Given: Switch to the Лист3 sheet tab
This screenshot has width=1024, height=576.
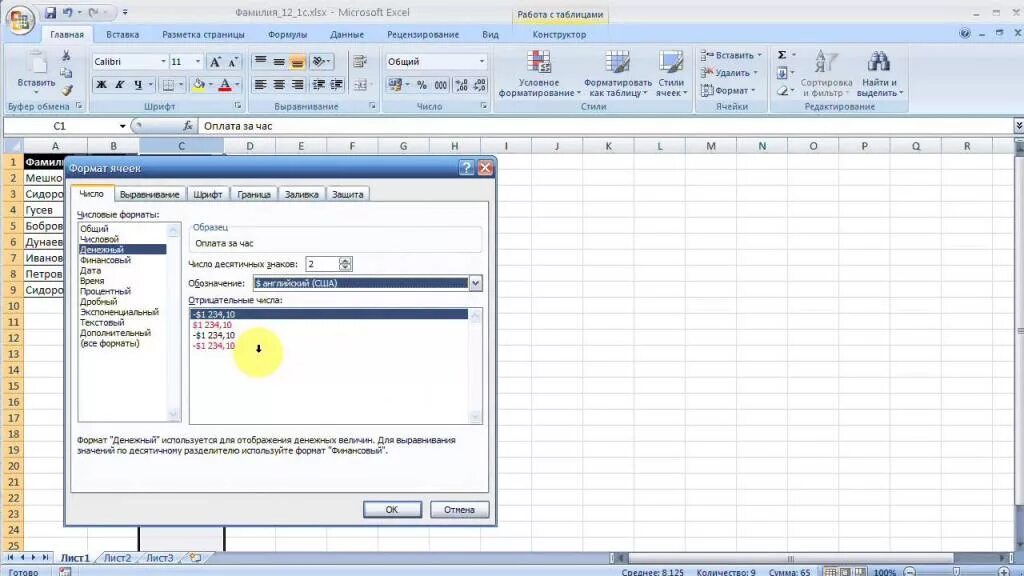Looking at the screenshot, I should [159, 558].
